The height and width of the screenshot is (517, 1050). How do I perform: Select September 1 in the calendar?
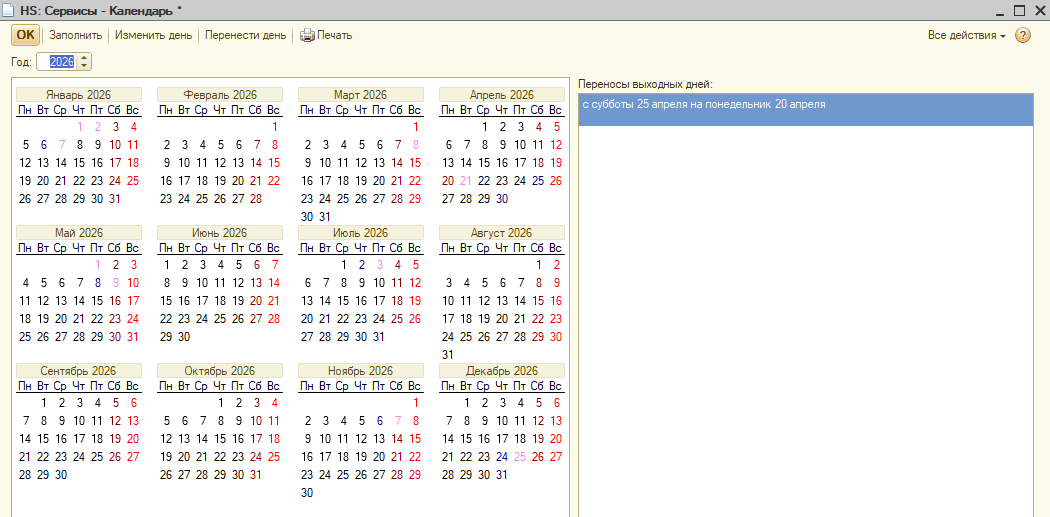coord(44,402)
